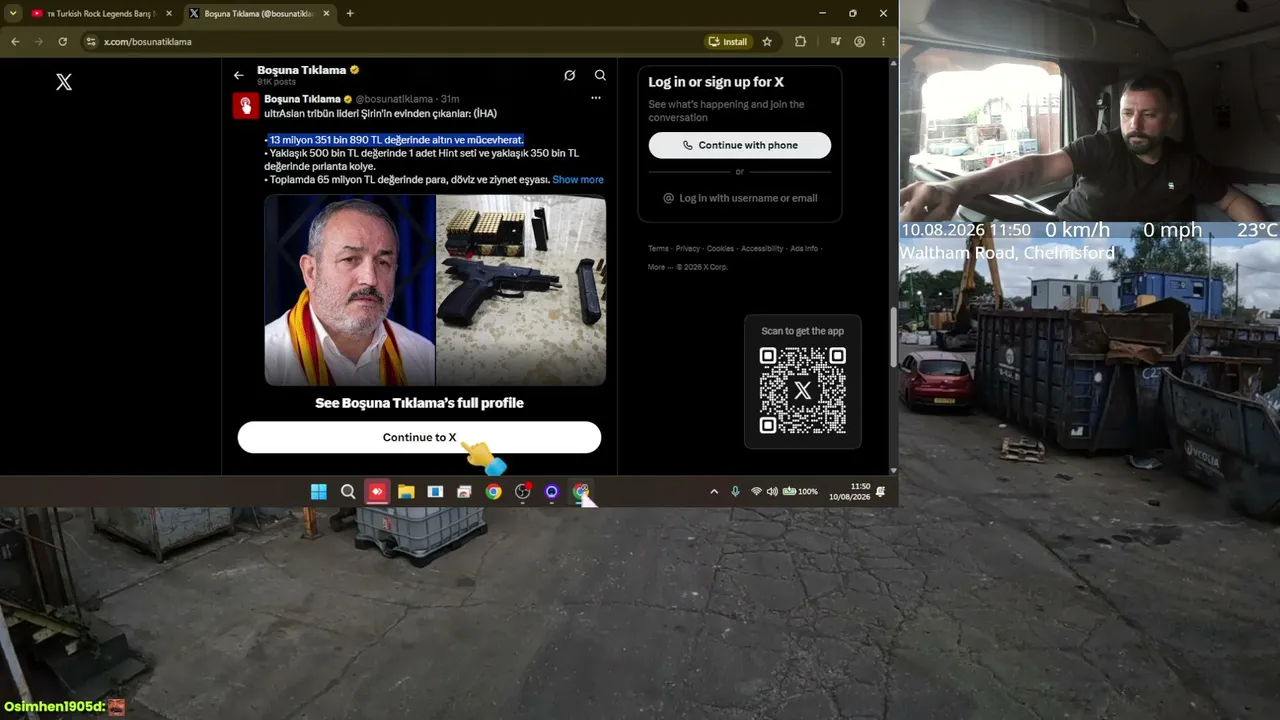Click the browser forward arrow
This screenshot has width=1280, height=720.
39,42
